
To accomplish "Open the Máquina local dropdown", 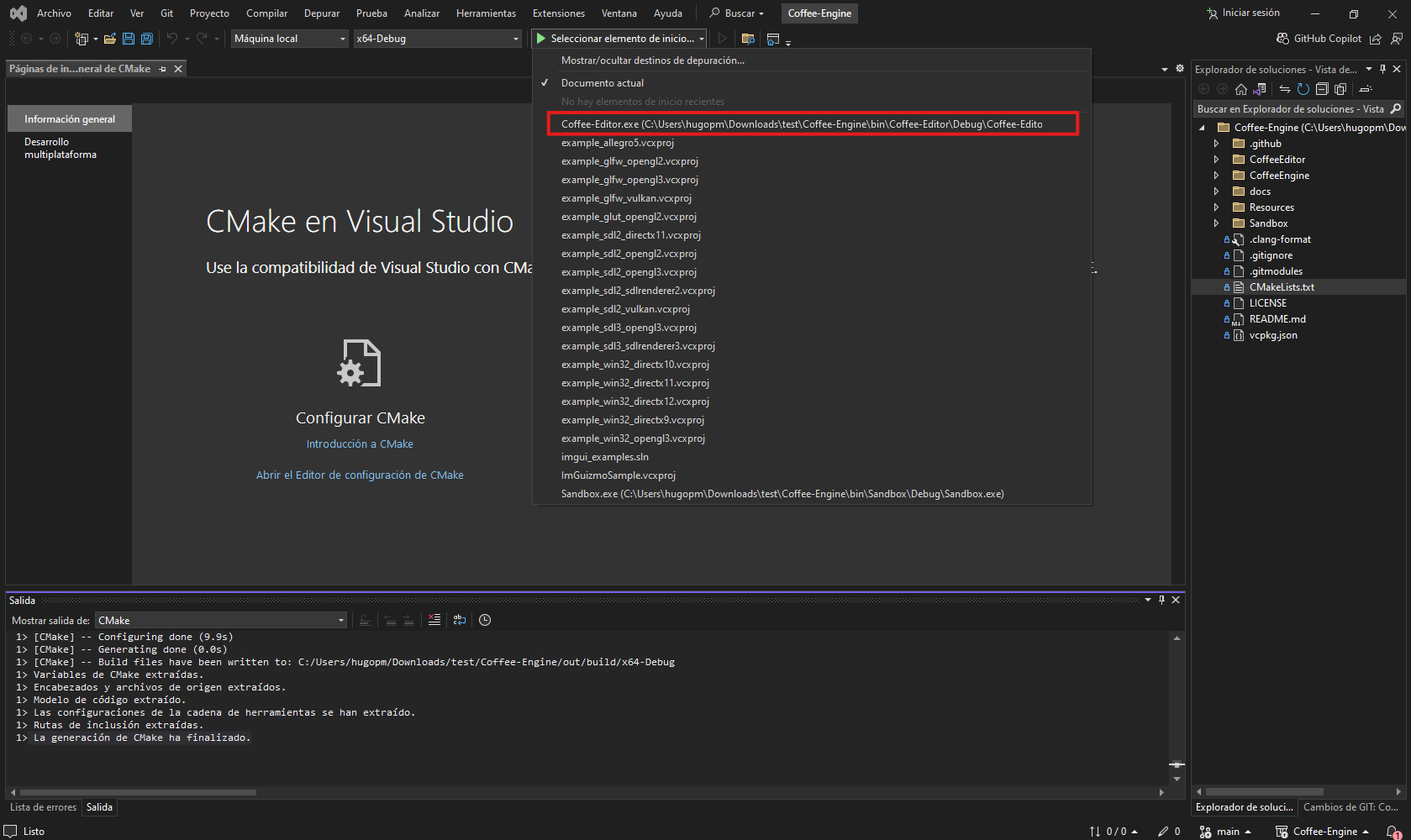I will tap(289, 39).
